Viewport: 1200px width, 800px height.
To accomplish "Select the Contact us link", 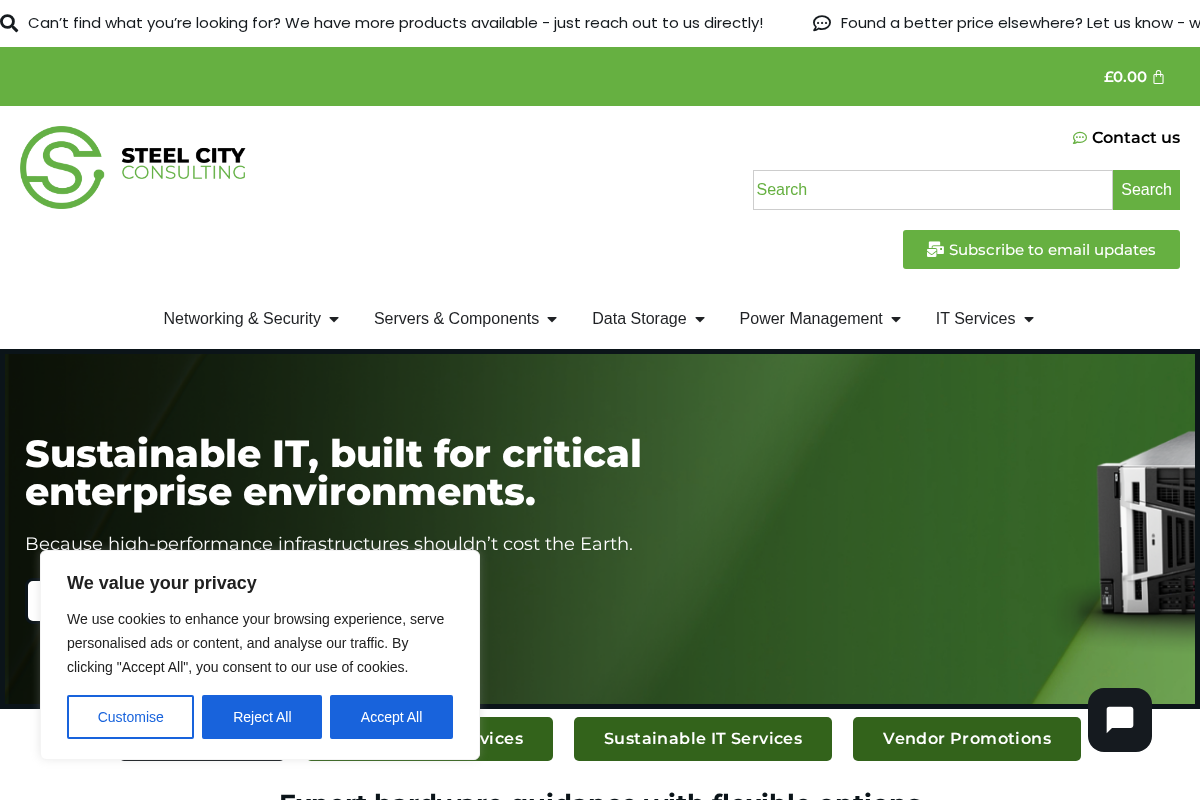I will tap(1136, 138).
